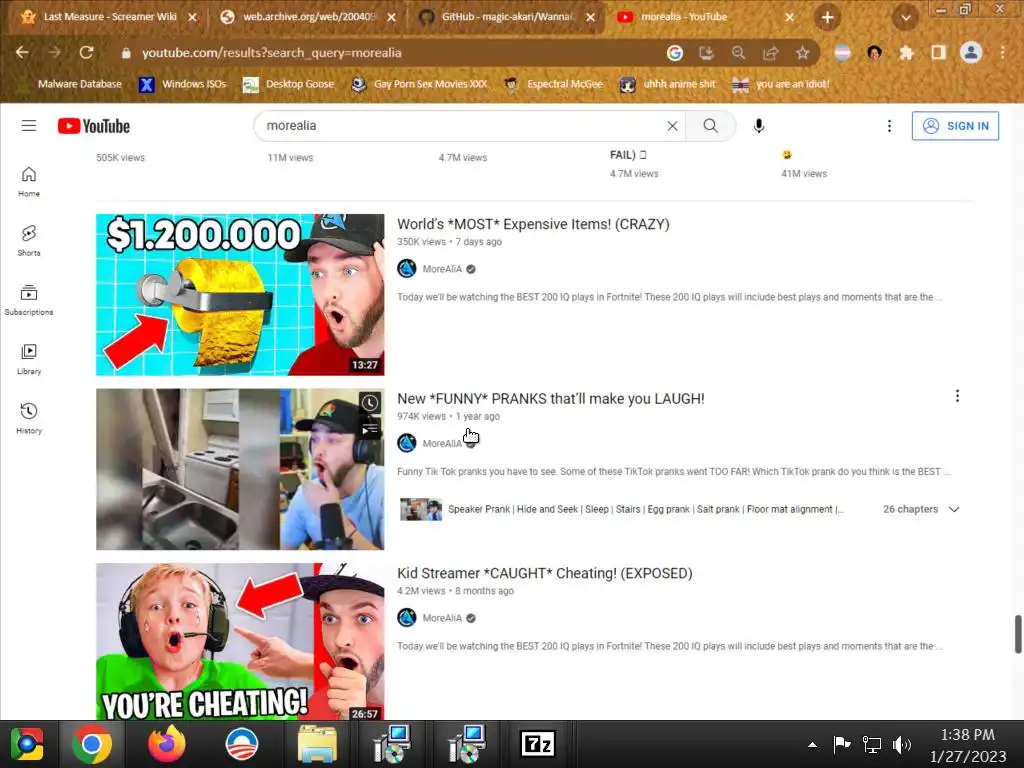
Task: Expand the 26 chapters list
Action: [954, 509]
